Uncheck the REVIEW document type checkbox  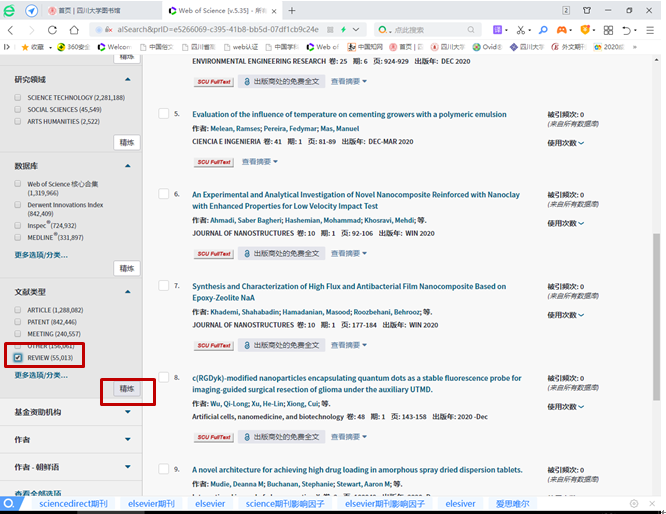(17, 358)
